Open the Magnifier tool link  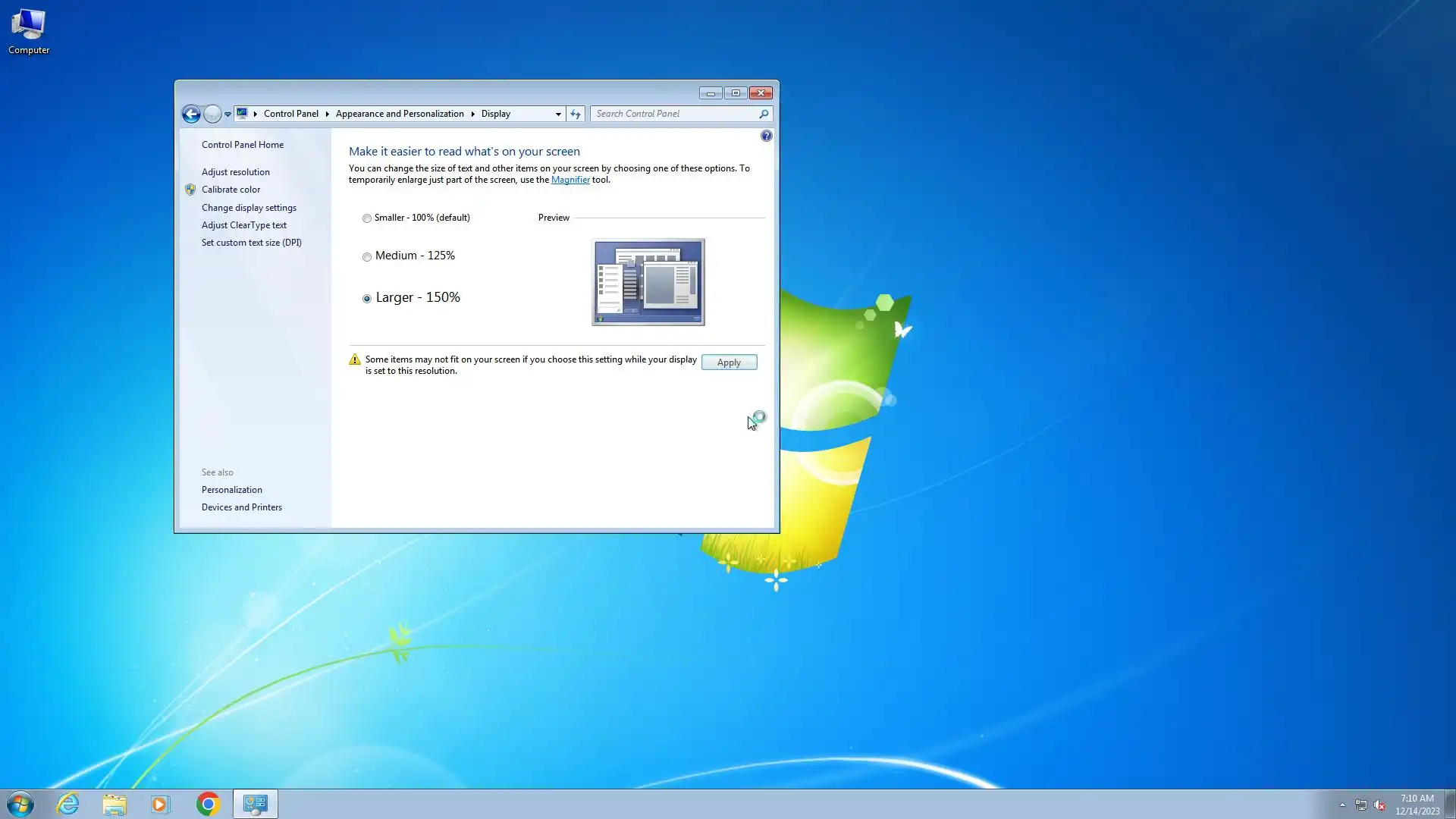pos(570,180)
